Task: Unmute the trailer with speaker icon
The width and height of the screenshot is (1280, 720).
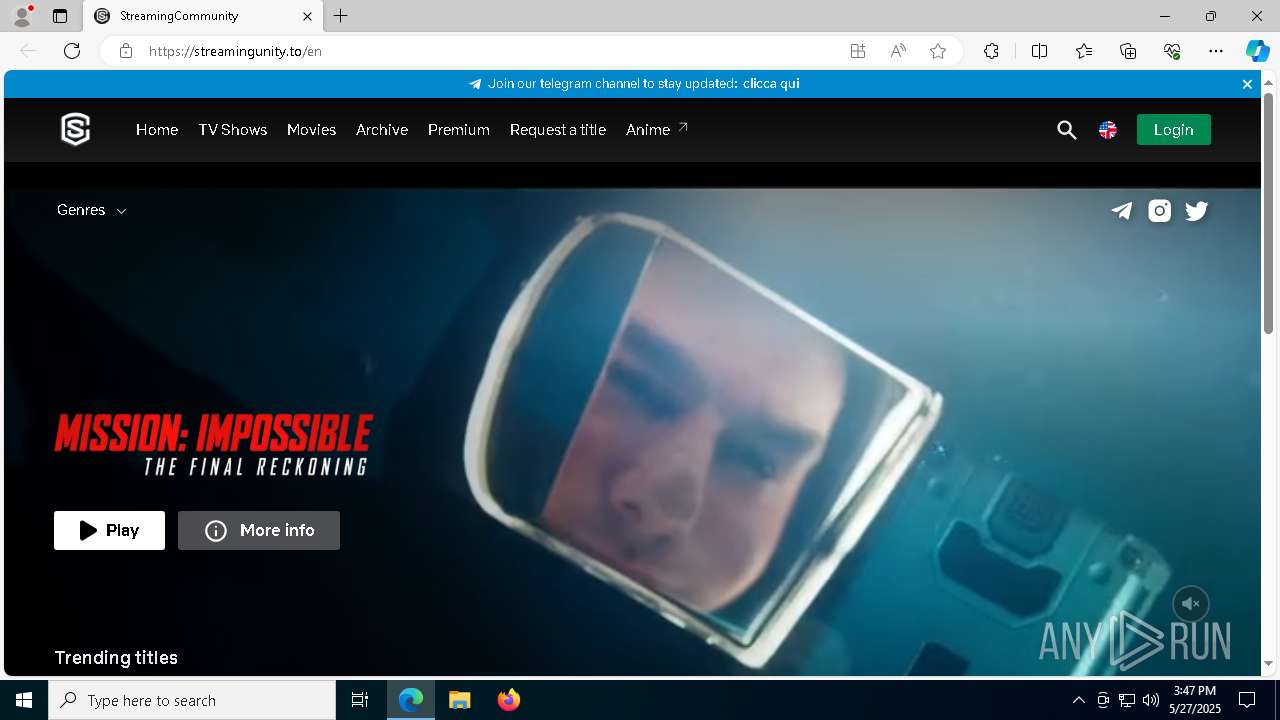Action: point(1190,604)
